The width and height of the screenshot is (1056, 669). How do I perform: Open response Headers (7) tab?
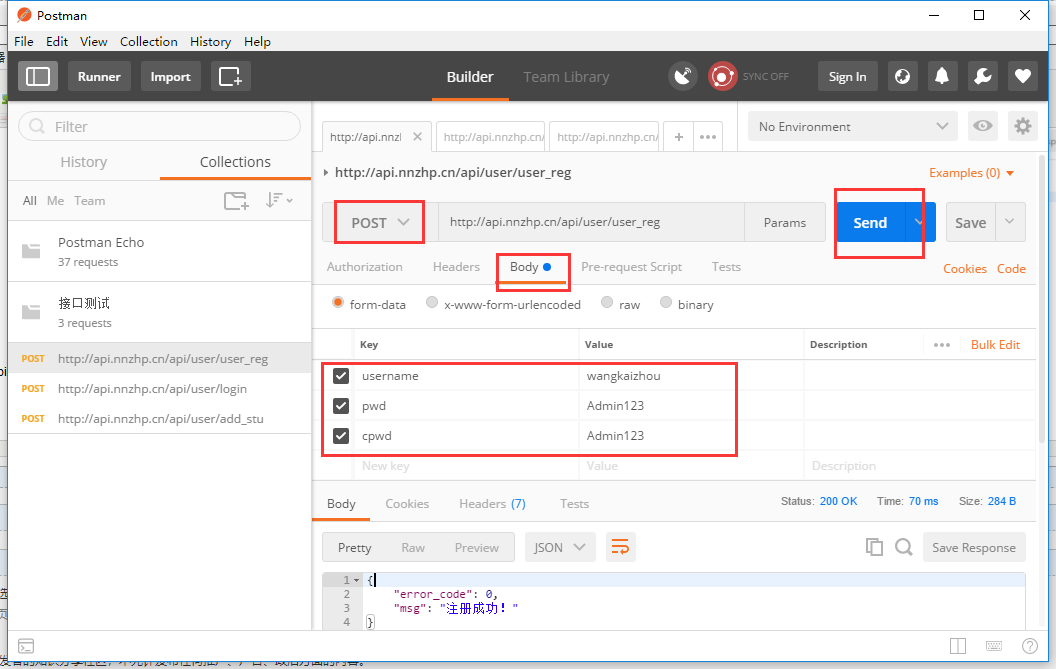point(492,504)
